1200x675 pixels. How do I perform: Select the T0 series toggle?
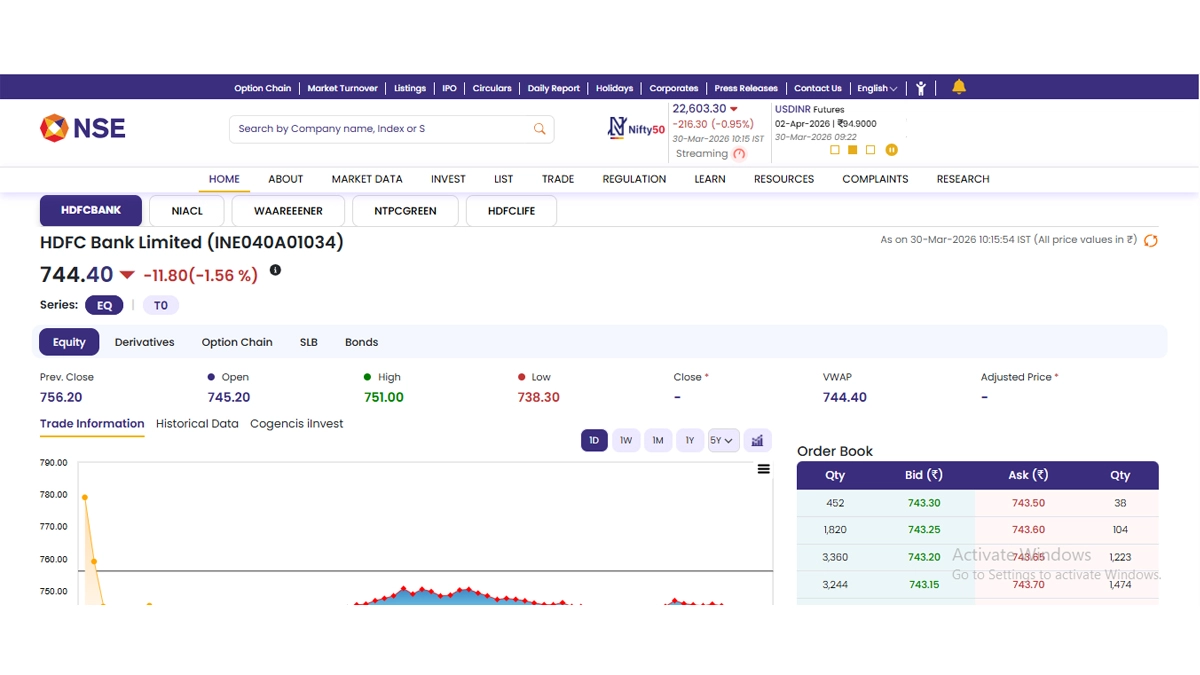[161, 305]
